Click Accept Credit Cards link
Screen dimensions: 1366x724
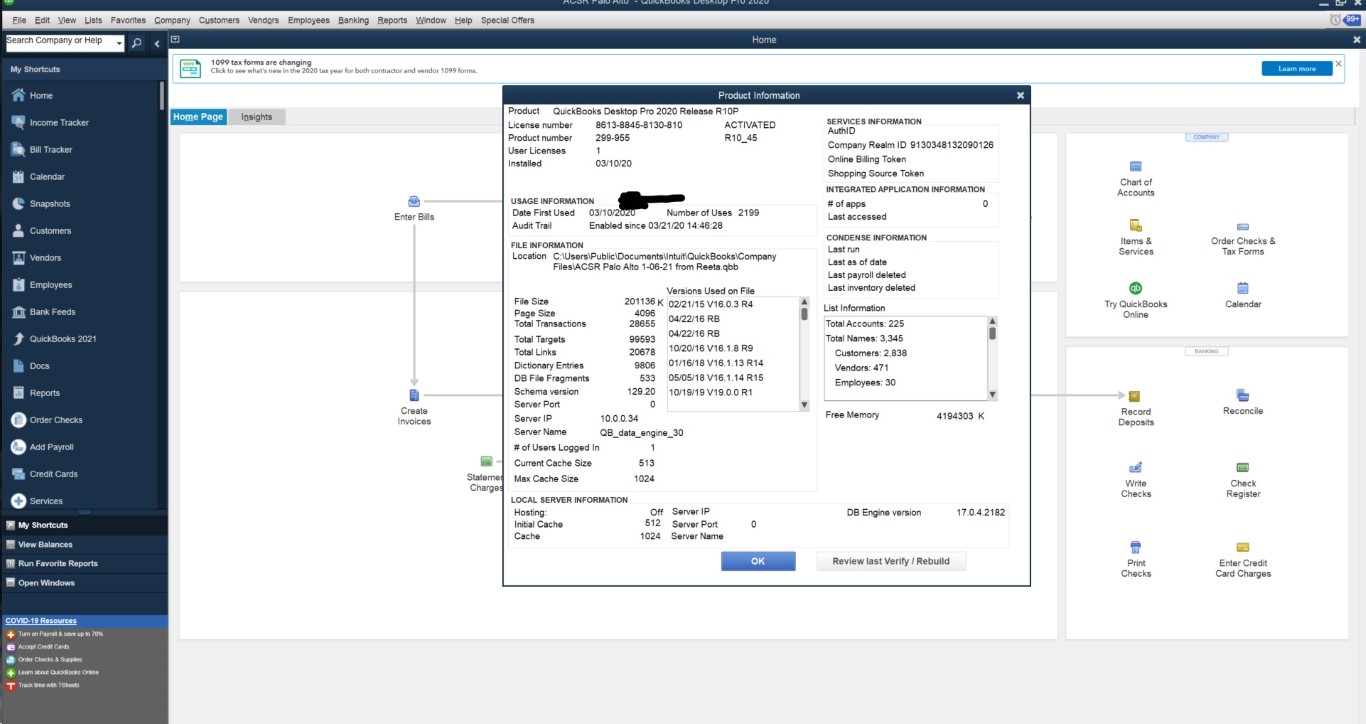(x=43, y=647)
